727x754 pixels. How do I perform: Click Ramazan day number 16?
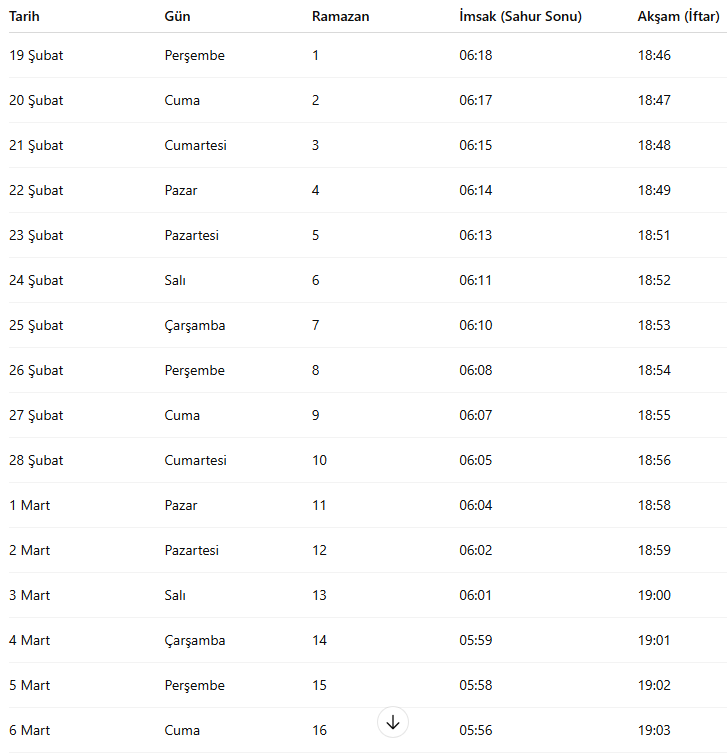pos(319,730)
